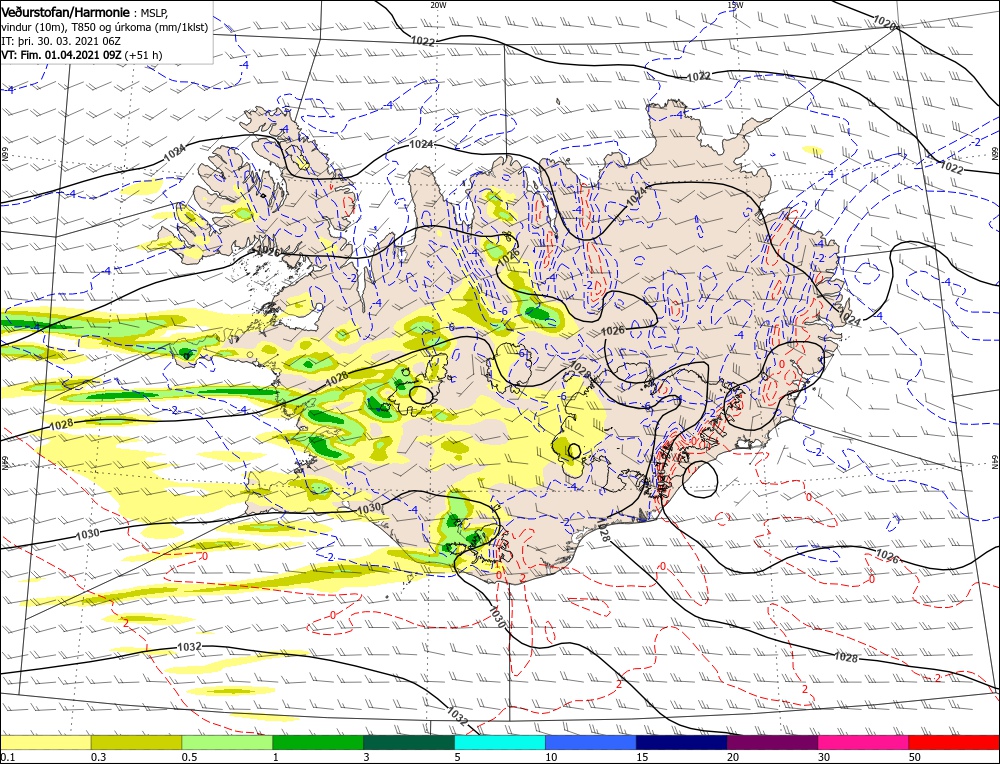Select the '10' legend value
The image size is (1000, 764).
coord(551,757)
